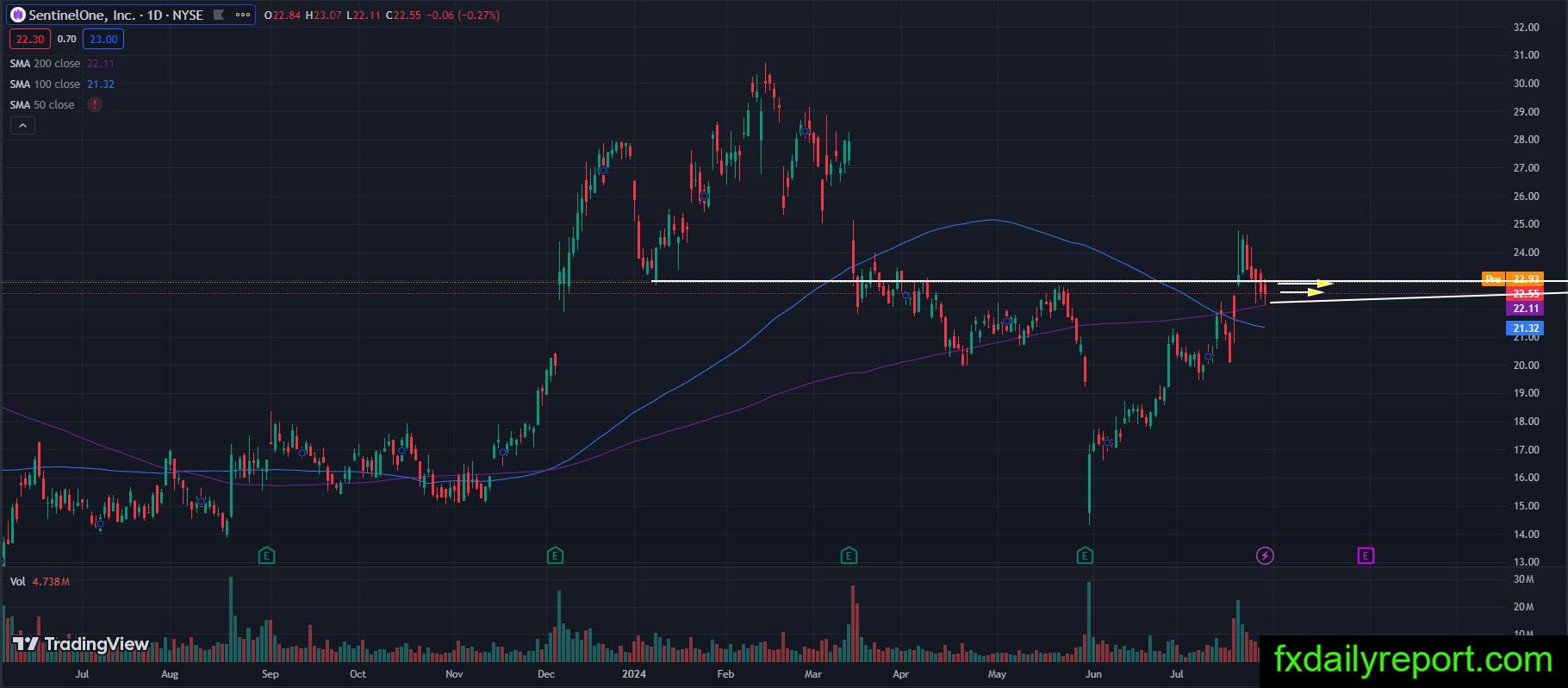Click the blue 23.00 buy price button

coord(103,39)
